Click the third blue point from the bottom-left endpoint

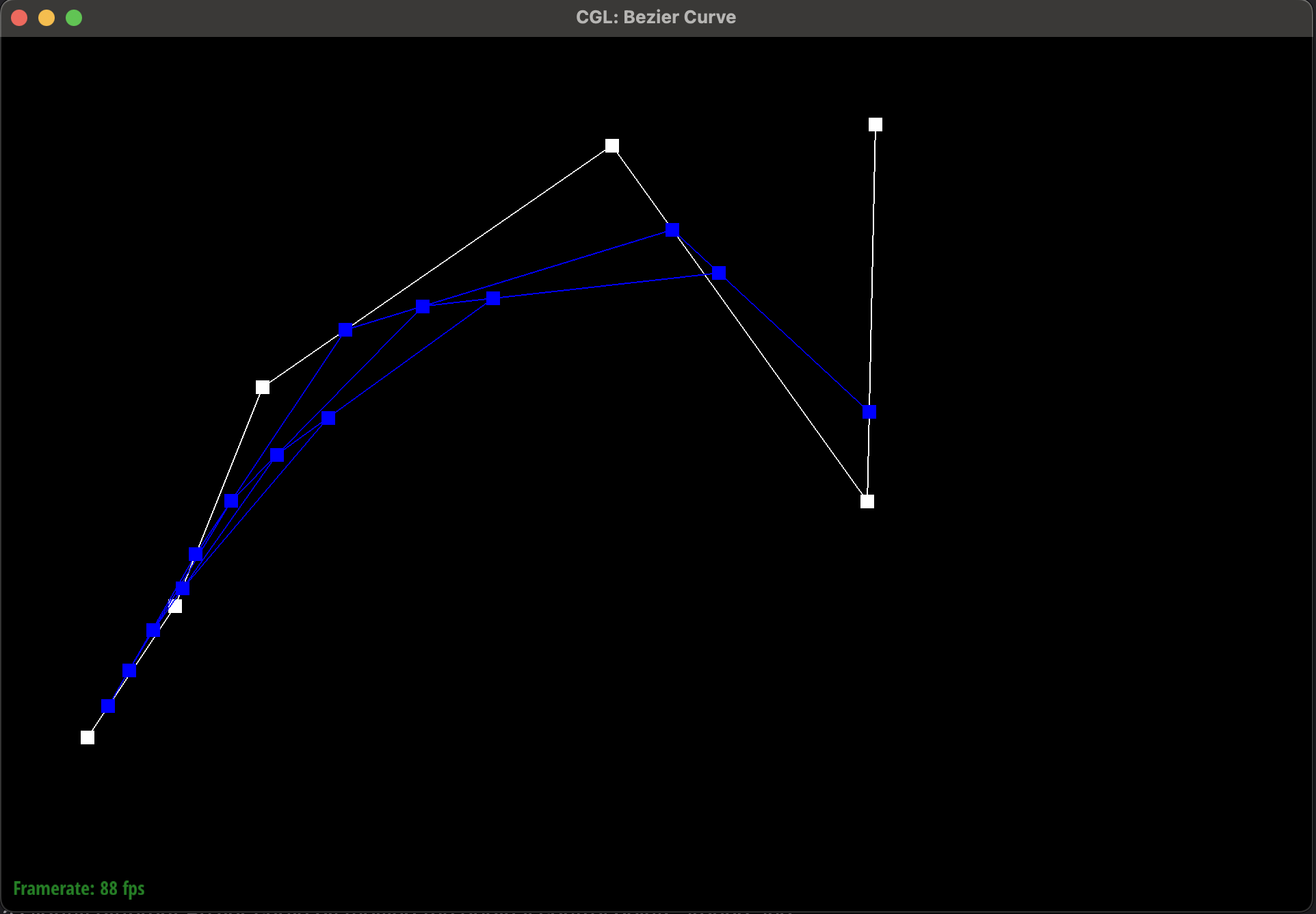click(153, 630)
